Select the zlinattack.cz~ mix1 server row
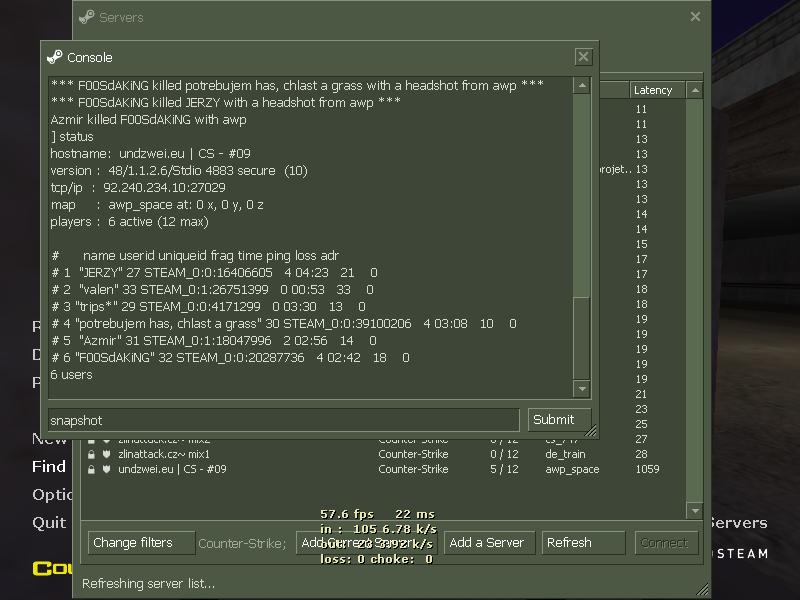The height and width of the screenshot is (600, 800). pos(383,454)
